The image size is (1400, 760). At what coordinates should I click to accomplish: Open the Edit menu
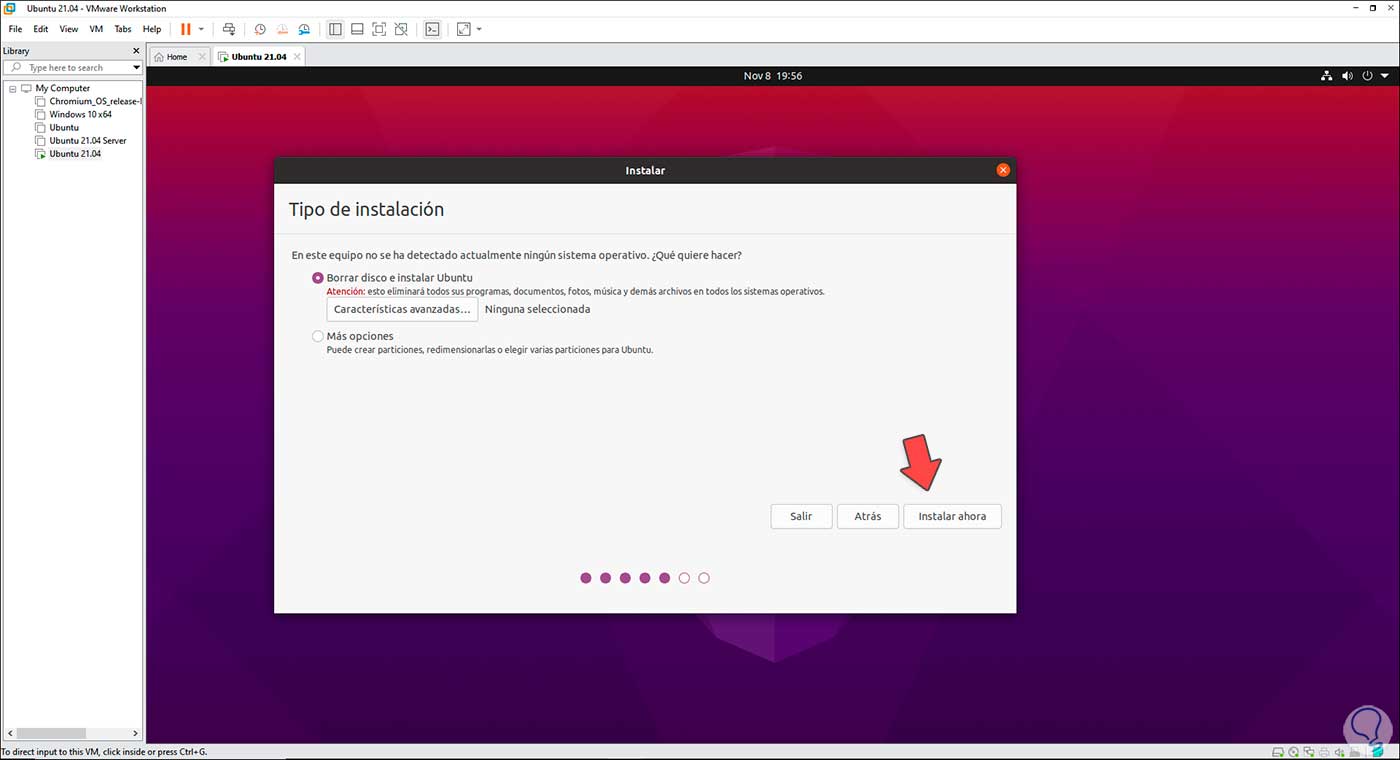(41, 29)
